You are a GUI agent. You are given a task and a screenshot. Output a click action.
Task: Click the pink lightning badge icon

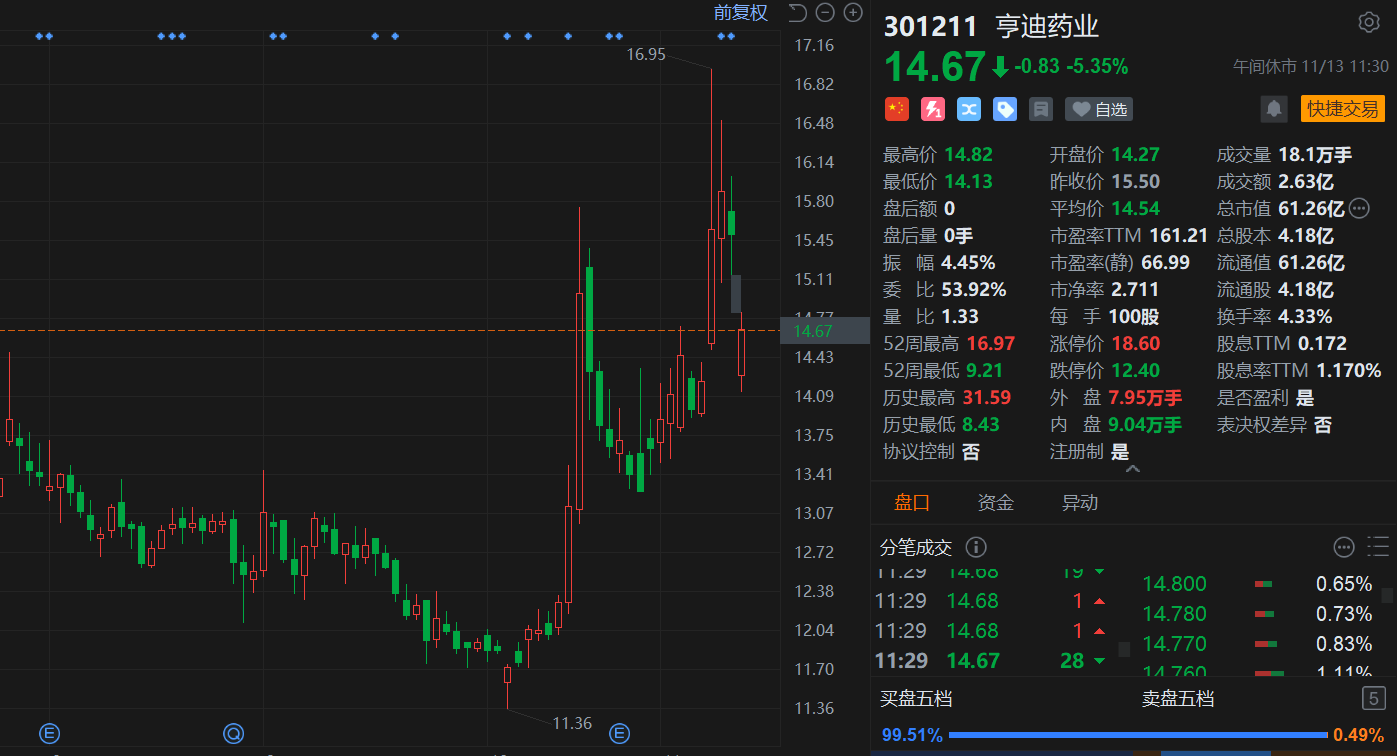[933, 109]
